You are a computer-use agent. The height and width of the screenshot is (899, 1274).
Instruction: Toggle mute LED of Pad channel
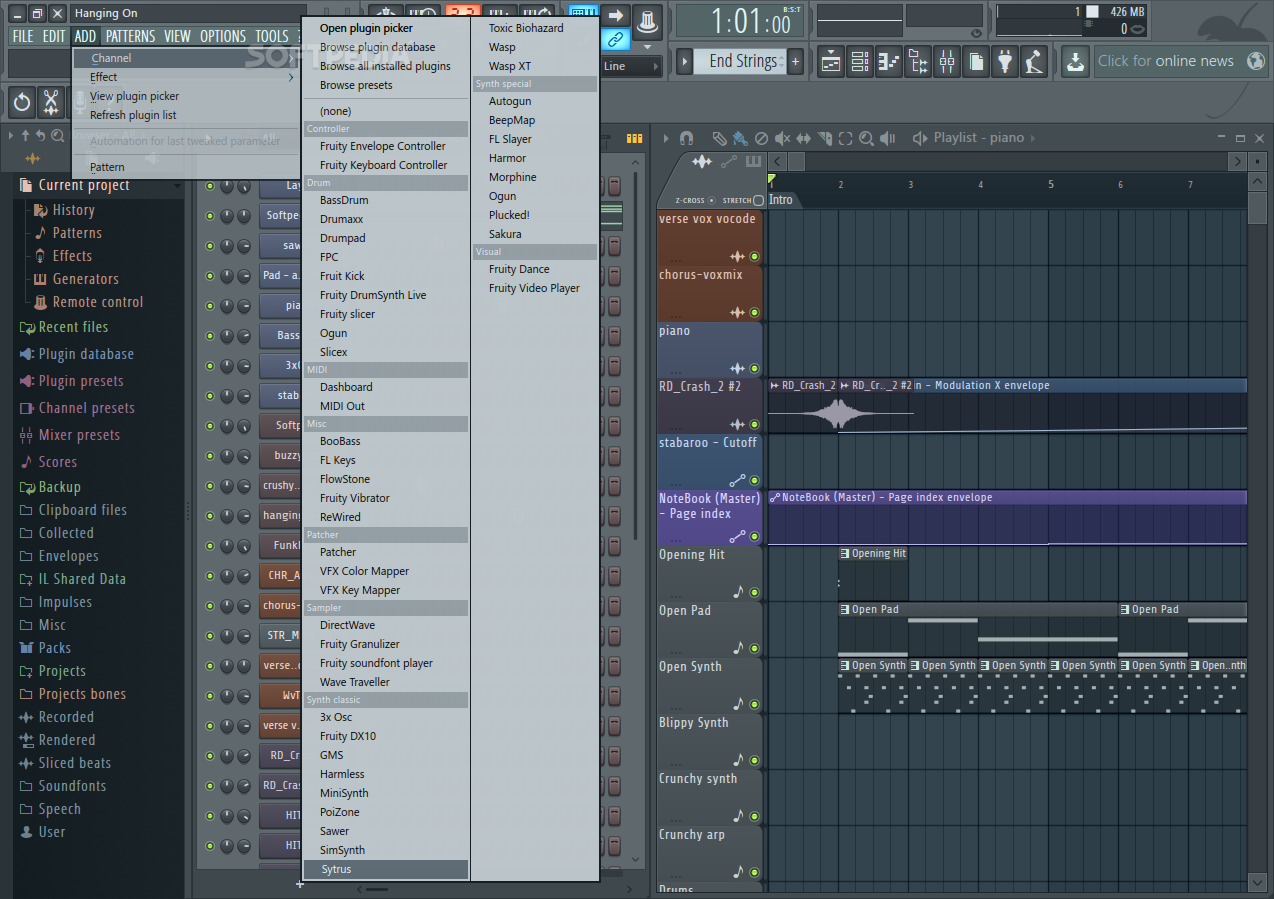(210, 276)
